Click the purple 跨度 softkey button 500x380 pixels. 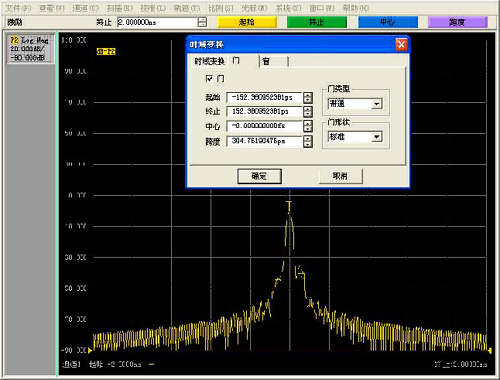457,22
